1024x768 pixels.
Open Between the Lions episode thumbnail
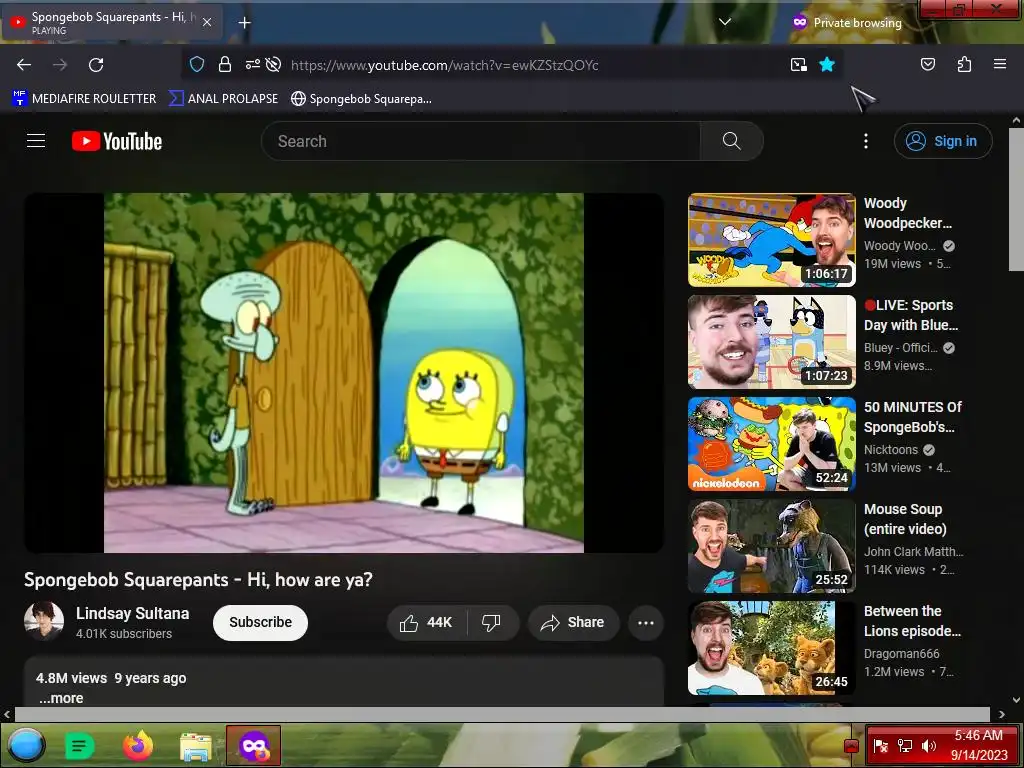(771, 648)
